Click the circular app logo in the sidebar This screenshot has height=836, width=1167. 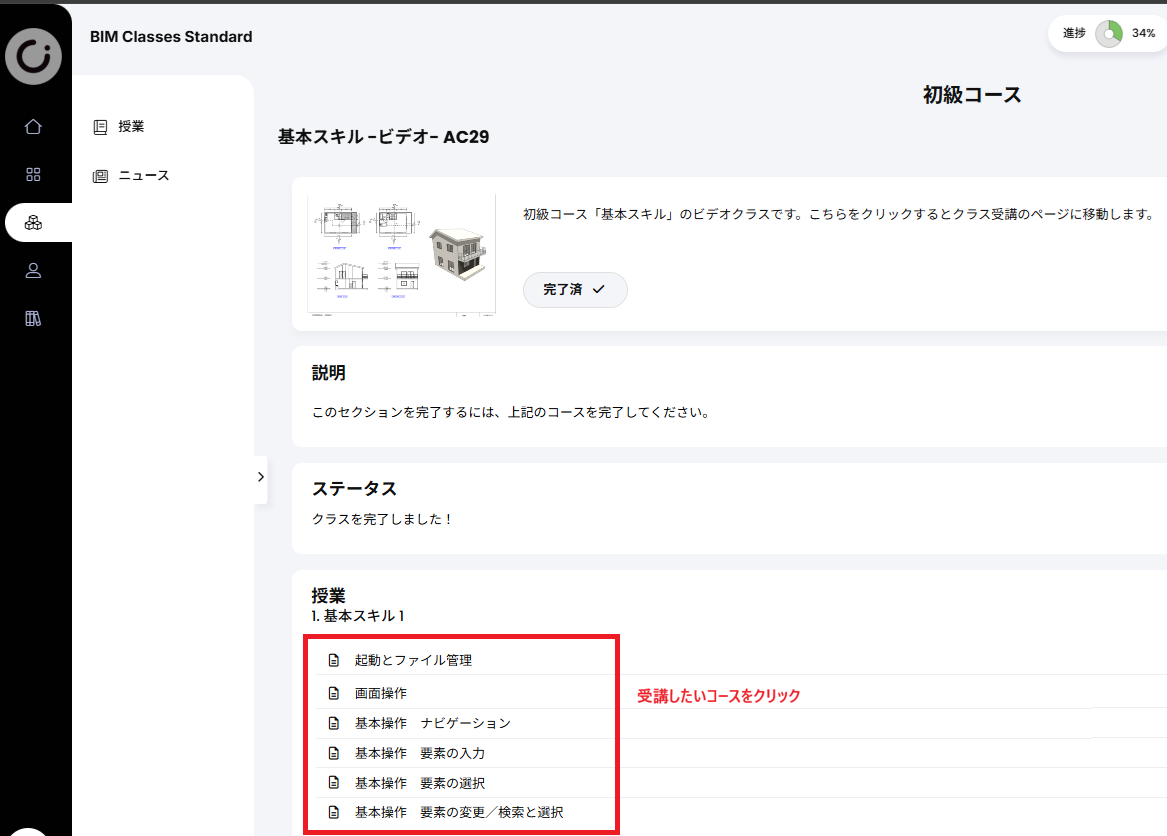point(33,56)
